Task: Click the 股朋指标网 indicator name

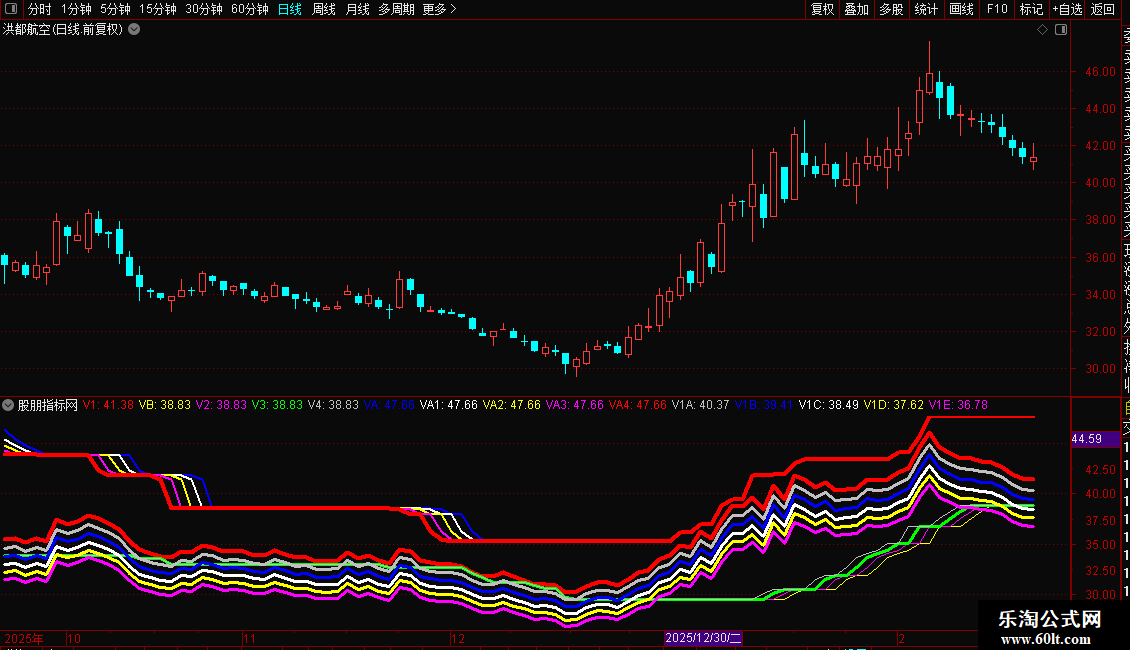Action: pos(48,405)
